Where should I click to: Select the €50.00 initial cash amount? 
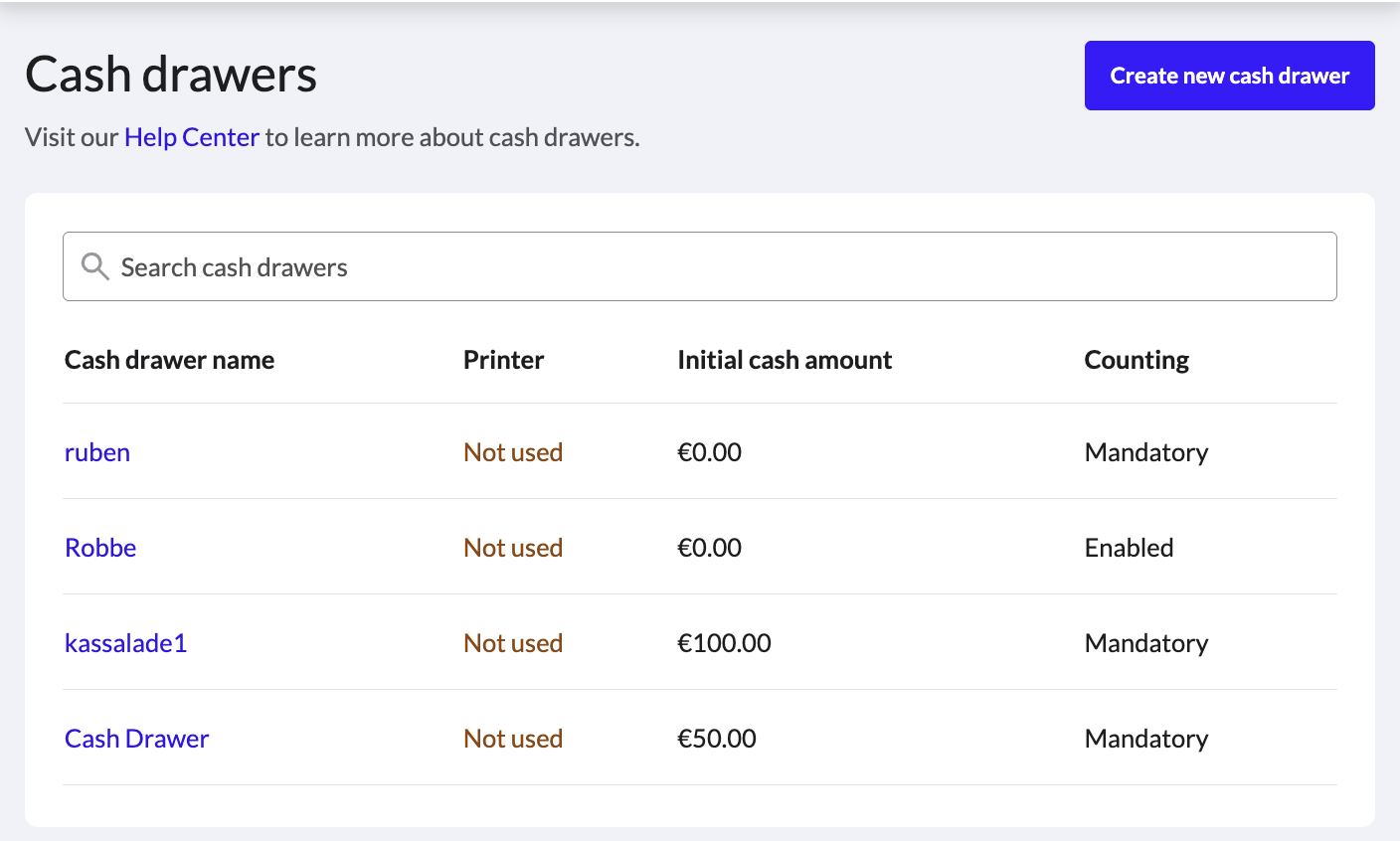[717, 739]
